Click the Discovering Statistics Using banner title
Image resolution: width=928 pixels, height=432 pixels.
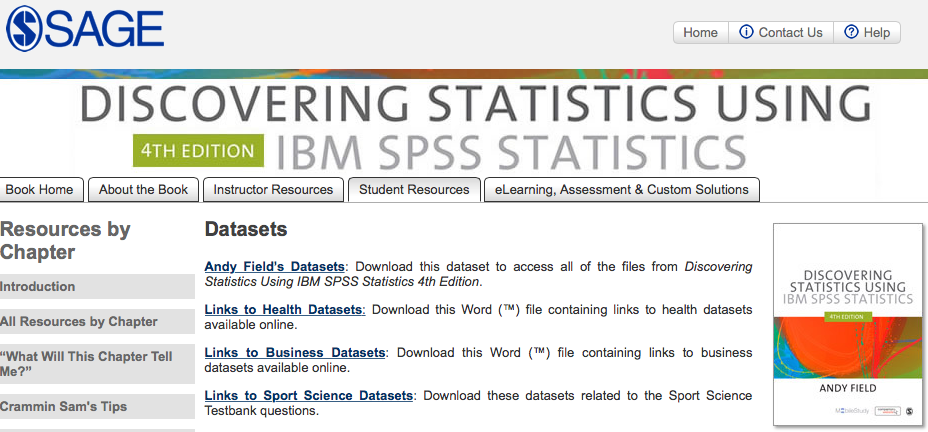point(475,104)
